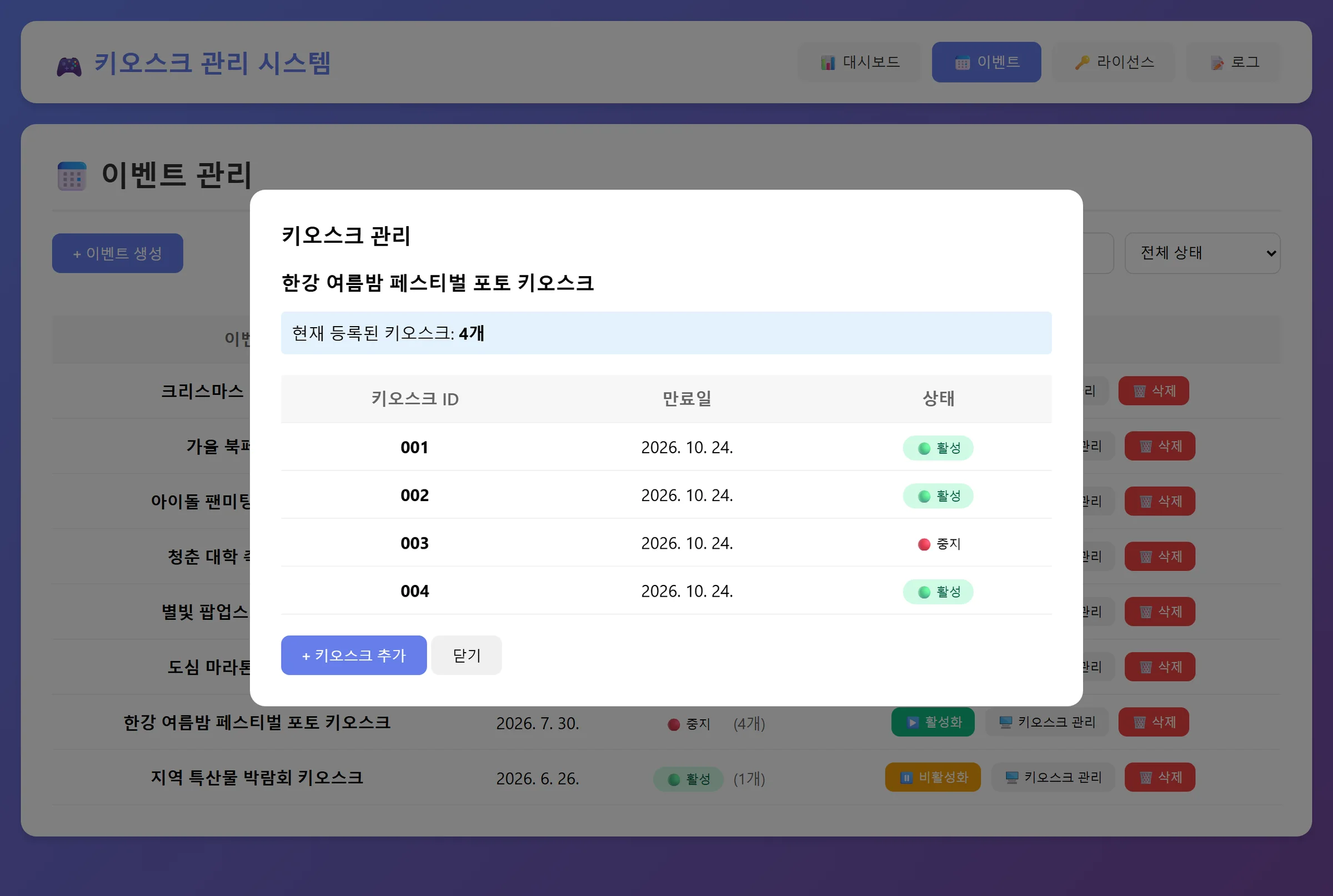Delete the 도심 마라톤 event row
The image size is (1333, 896).
[1159, 667]
